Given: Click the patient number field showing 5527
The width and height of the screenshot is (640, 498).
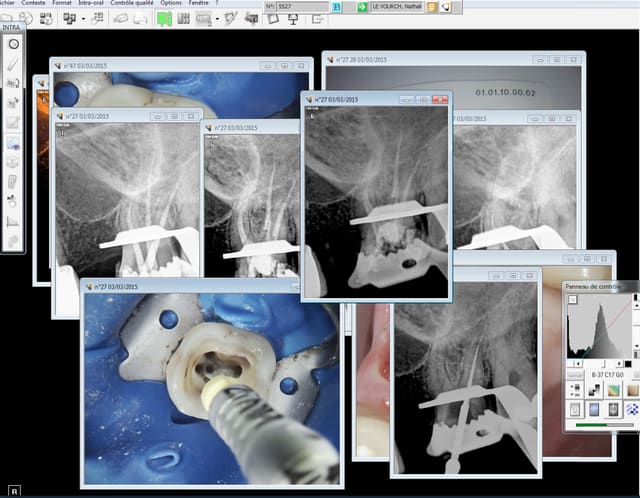Looking at the screenshot, I should coord(303,7).
